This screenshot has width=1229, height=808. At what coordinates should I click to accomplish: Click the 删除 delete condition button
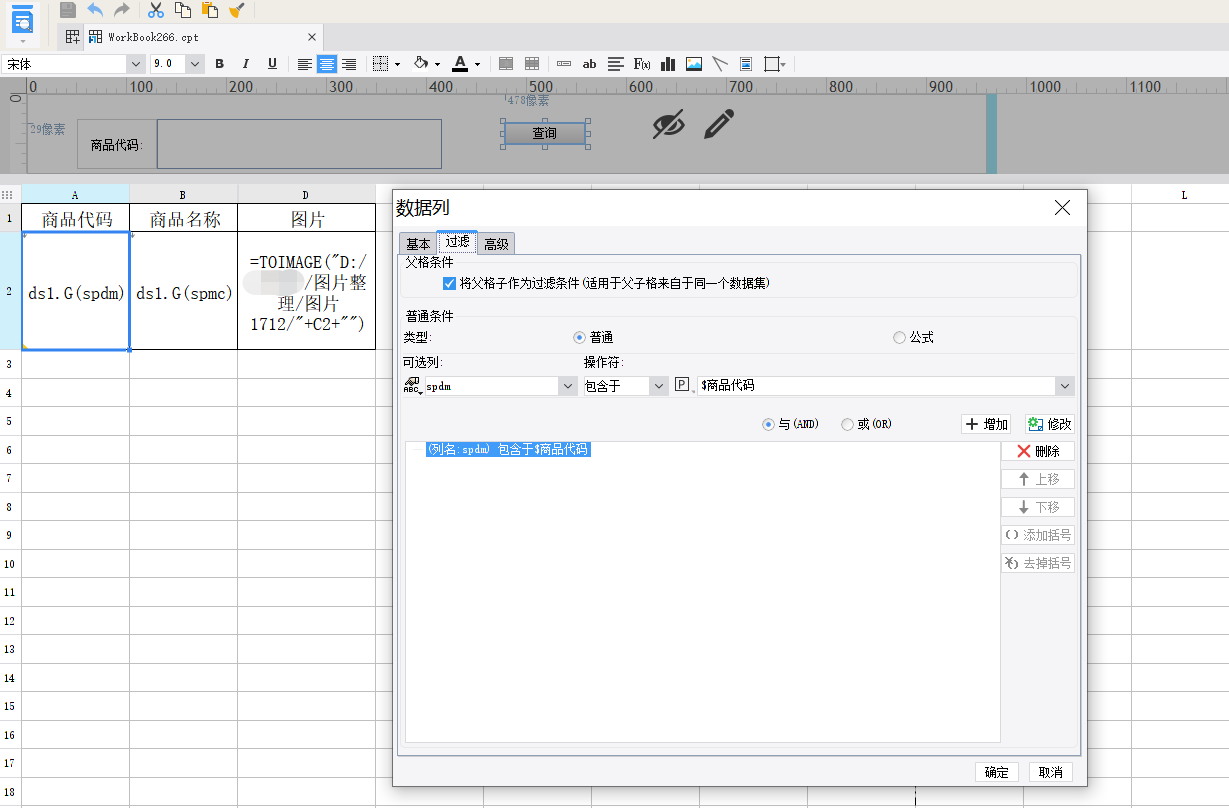tap(1038, 451)
